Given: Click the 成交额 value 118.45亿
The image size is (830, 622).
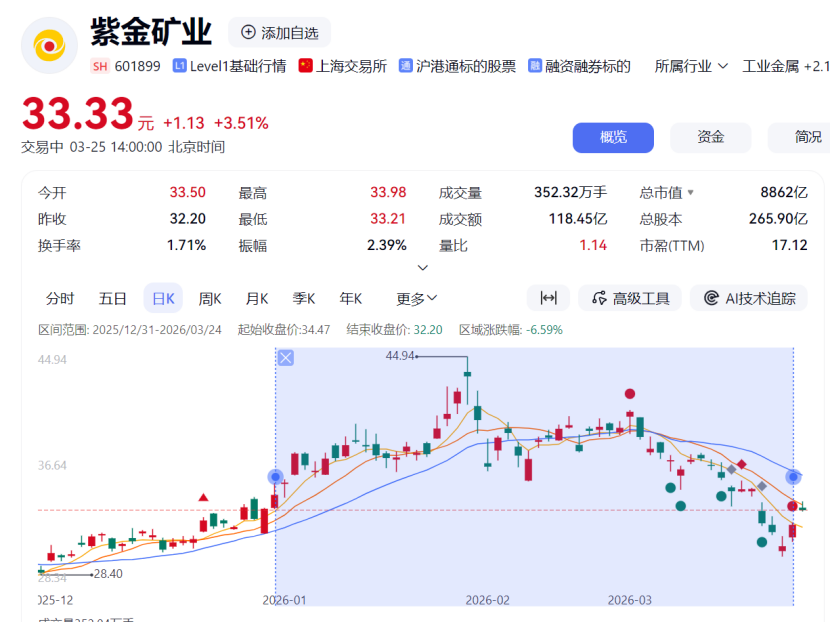Looking at the screenshot, I should [578, 219].
